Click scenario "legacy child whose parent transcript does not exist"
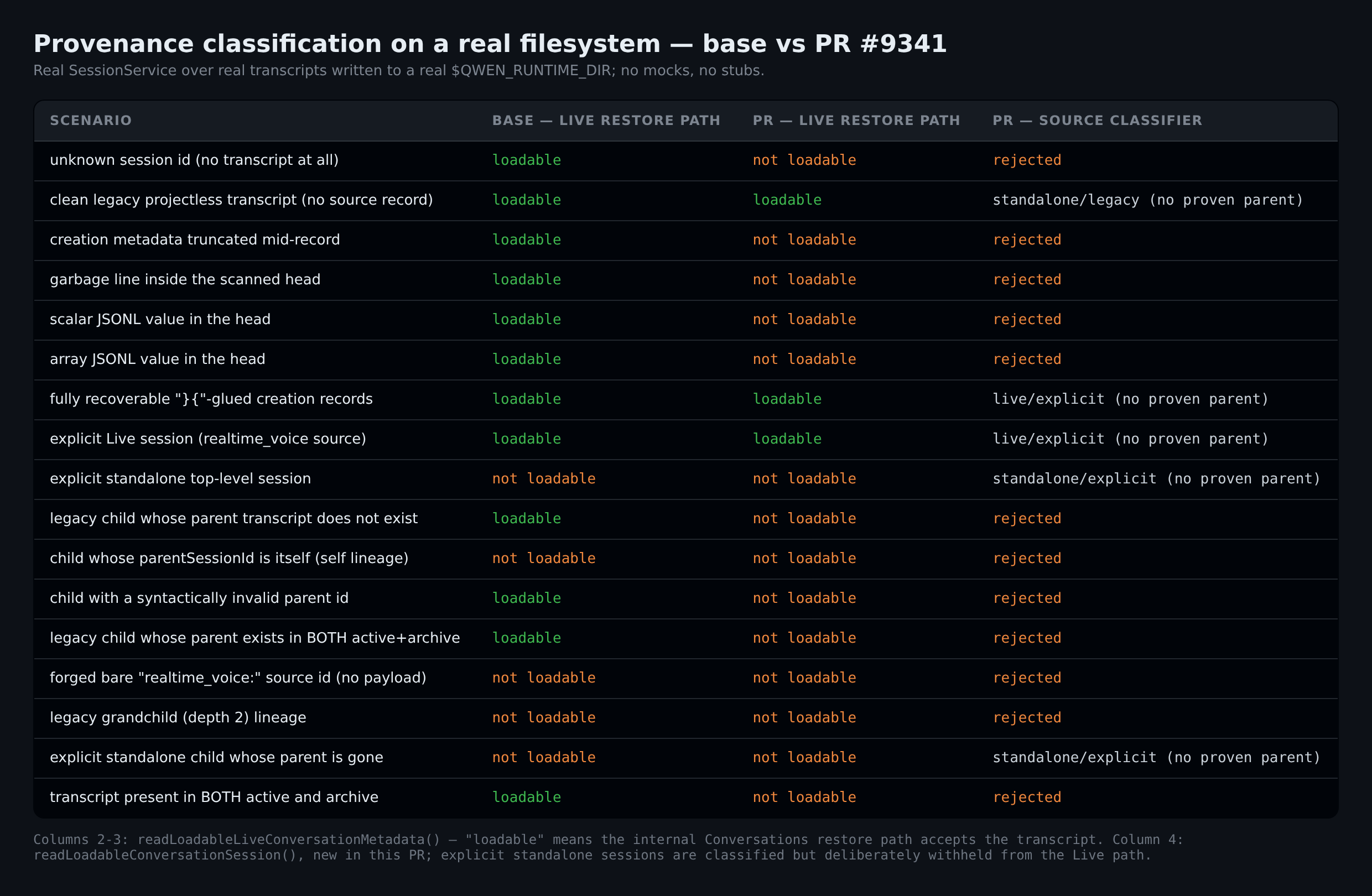The width and height of the screenshot is (1372, 896). click(x=233, y=518)
